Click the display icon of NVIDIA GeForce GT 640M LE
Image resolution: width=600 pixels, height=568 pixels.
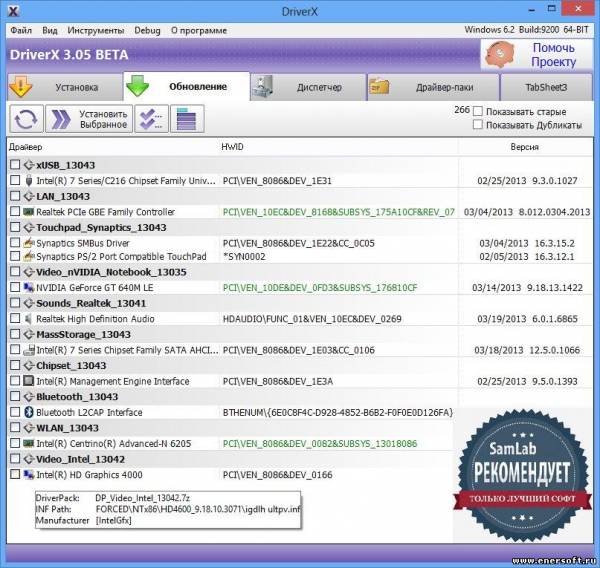(x=28, y=287)
